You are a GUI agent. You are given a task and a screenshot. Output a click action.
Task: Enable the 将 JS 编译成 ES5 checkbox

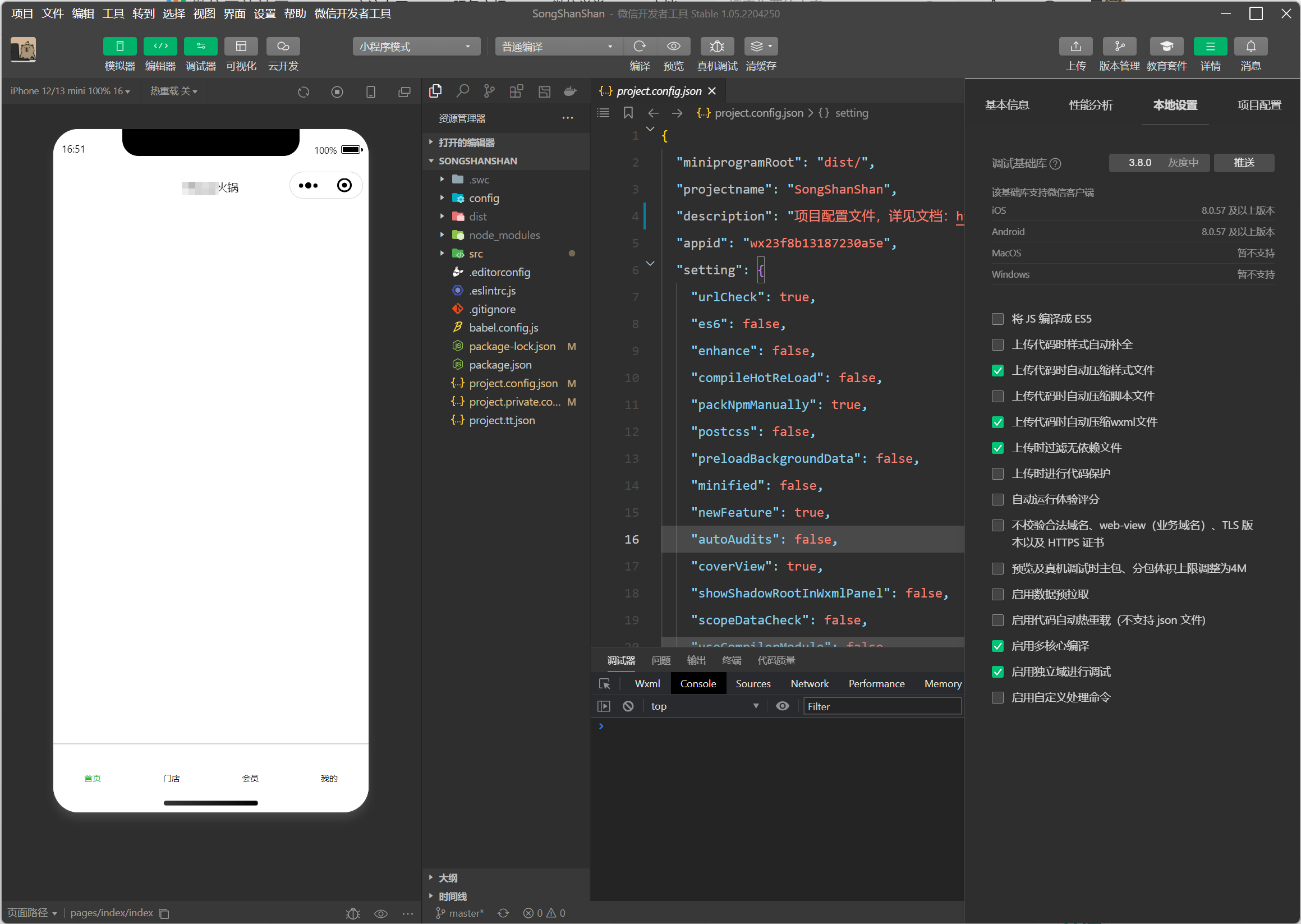tap(997, 319)
